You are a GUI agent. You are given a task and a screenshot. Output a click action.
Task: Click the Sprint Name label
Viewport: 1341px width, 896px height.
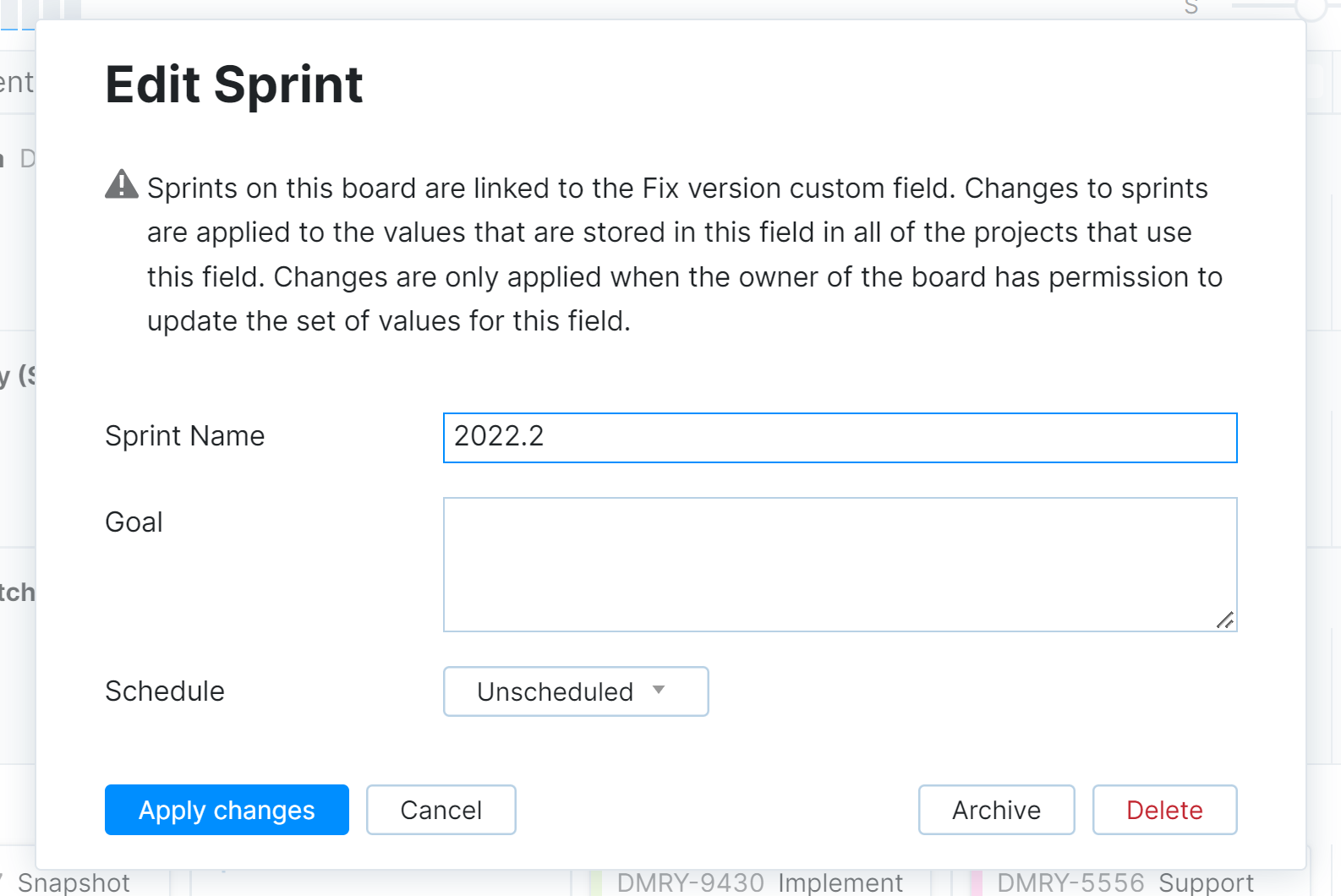click(x=184, y=436)
